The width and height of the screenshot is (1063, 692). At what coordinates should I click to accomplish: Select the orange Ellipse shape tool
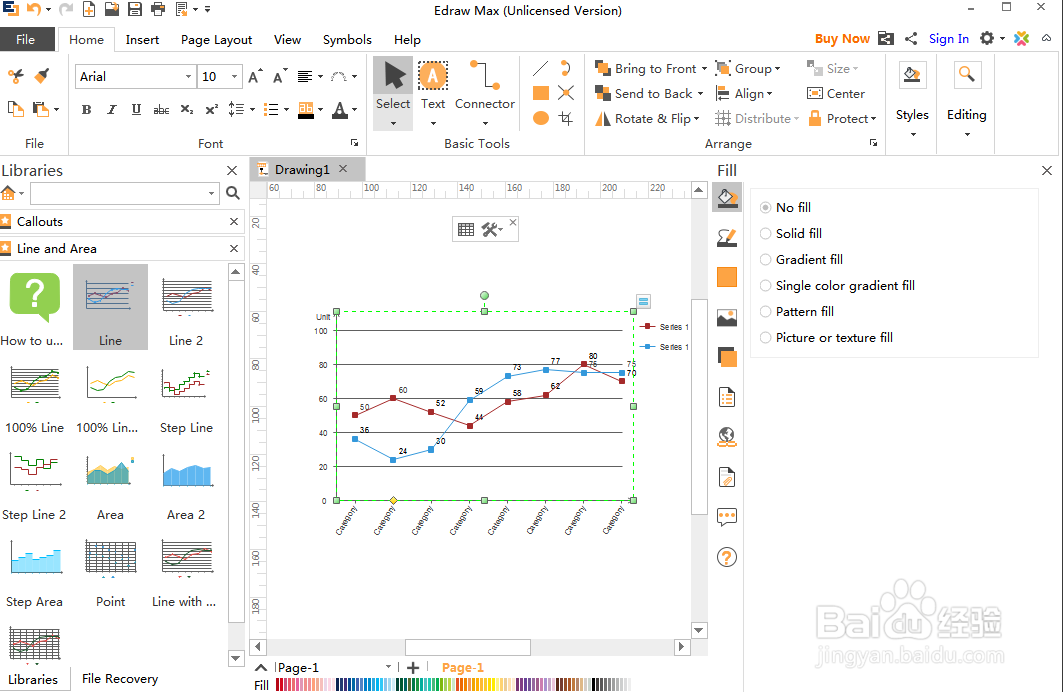[x=540, y=118]
